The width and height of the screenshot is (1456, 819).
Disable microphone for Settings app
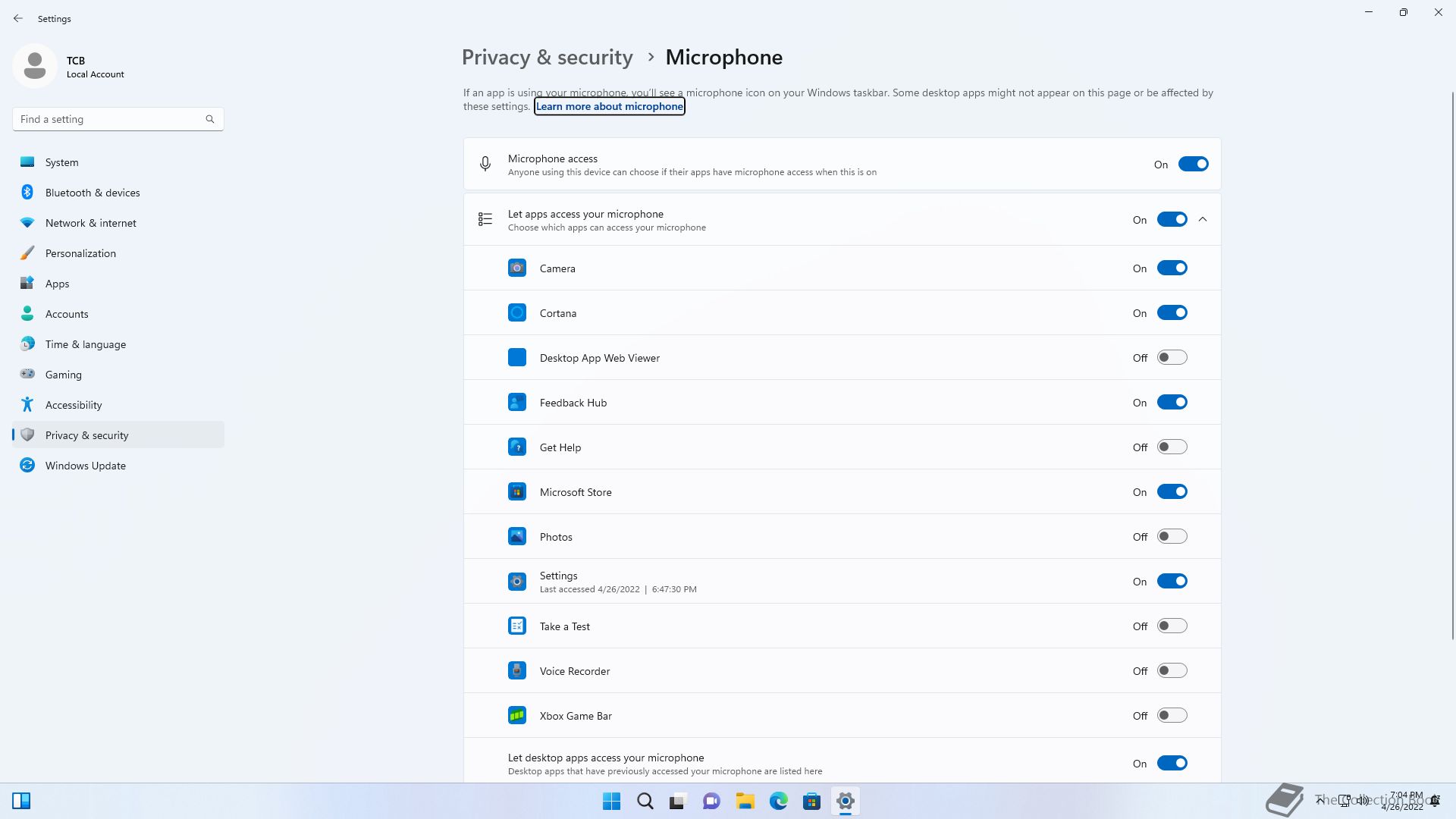[x=1172, y=582]
